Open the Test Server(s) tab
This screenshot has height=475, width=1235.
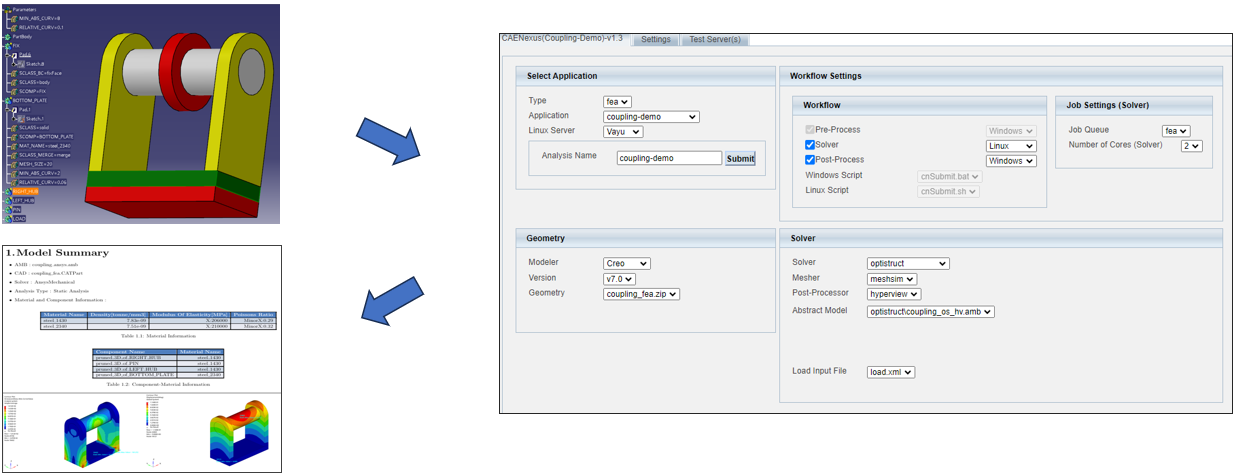point(715,39)
